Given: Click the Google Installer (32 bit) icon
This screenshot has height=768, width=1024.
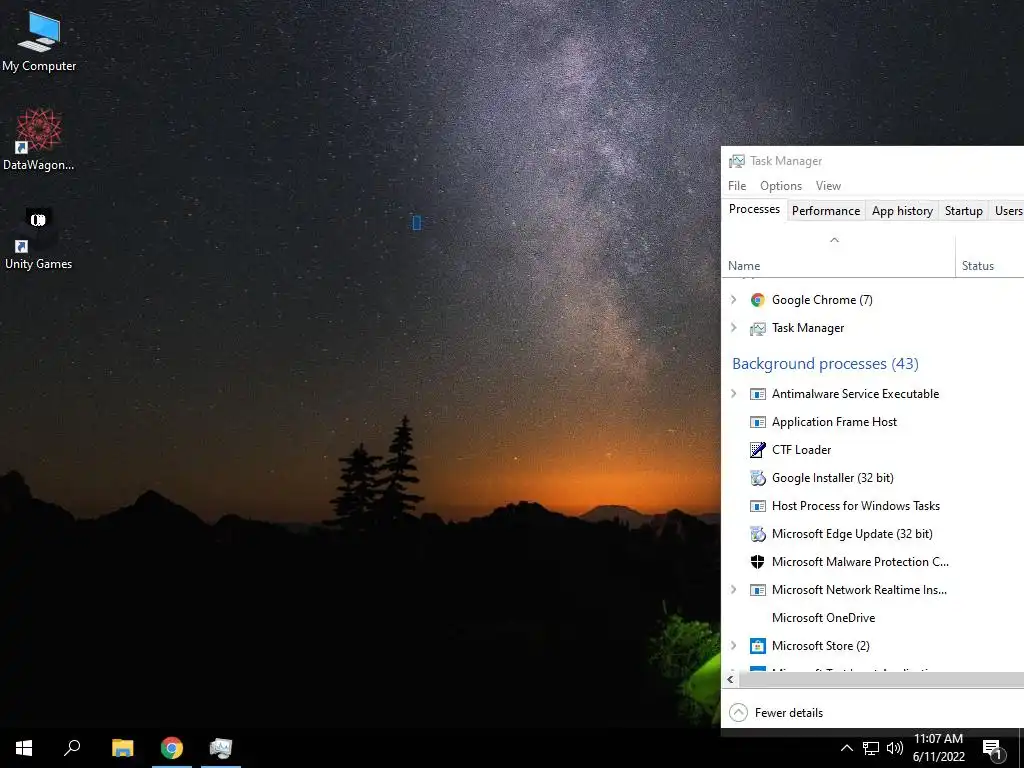Looking at the screenshot, I should click(x=758, y=478).
